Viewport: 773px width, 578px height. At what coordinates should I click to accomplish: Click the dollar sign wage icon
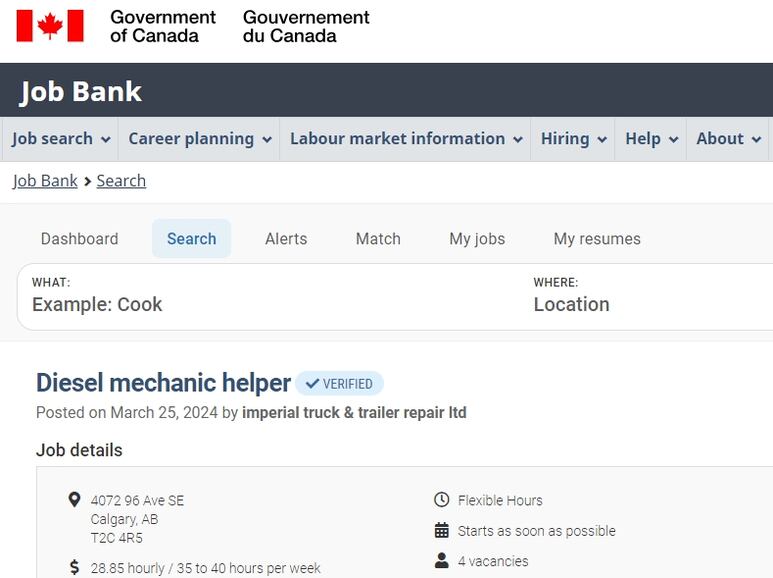pos(74,567)
